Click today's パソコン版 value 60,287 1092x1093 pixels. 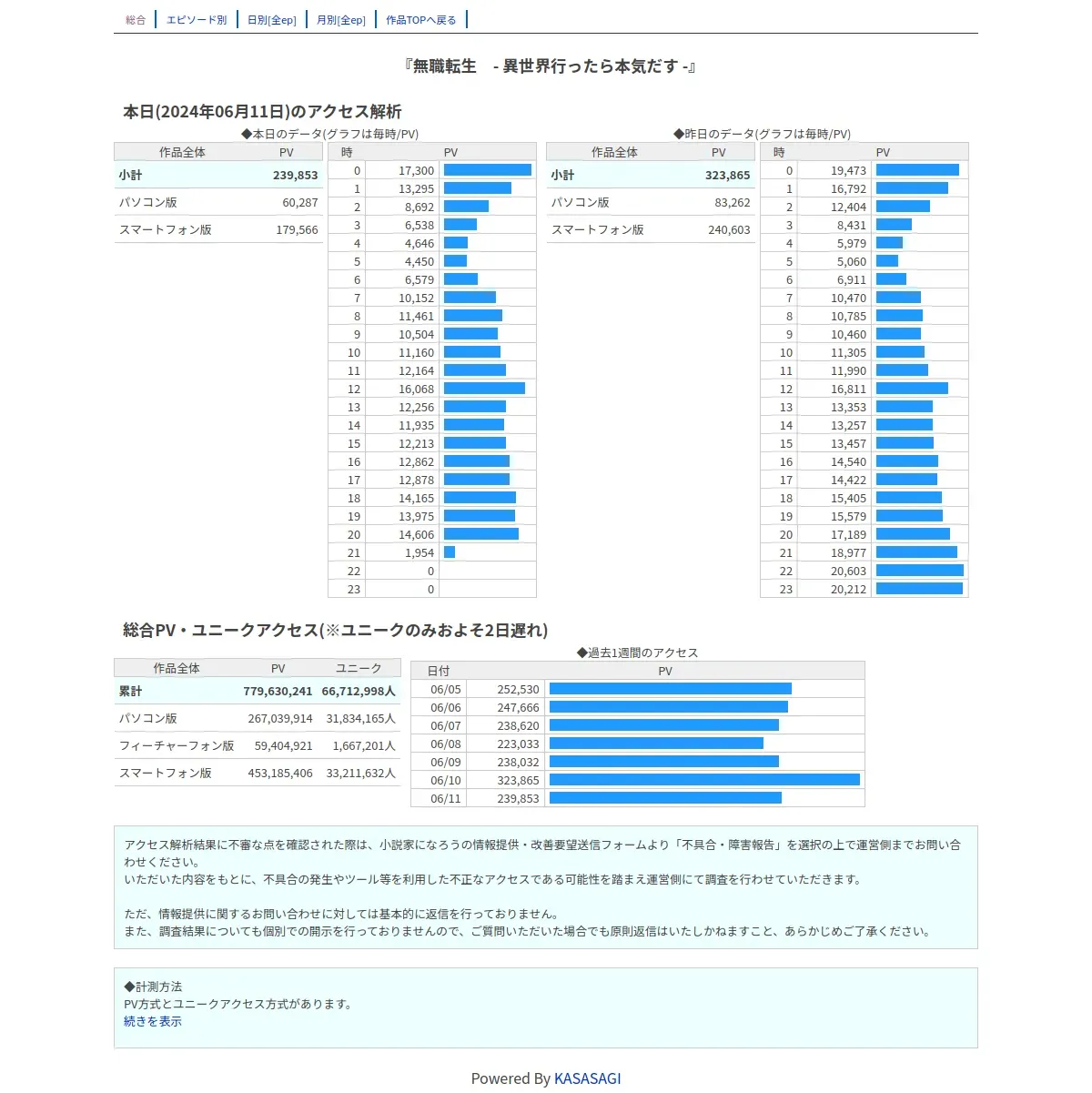300,202
